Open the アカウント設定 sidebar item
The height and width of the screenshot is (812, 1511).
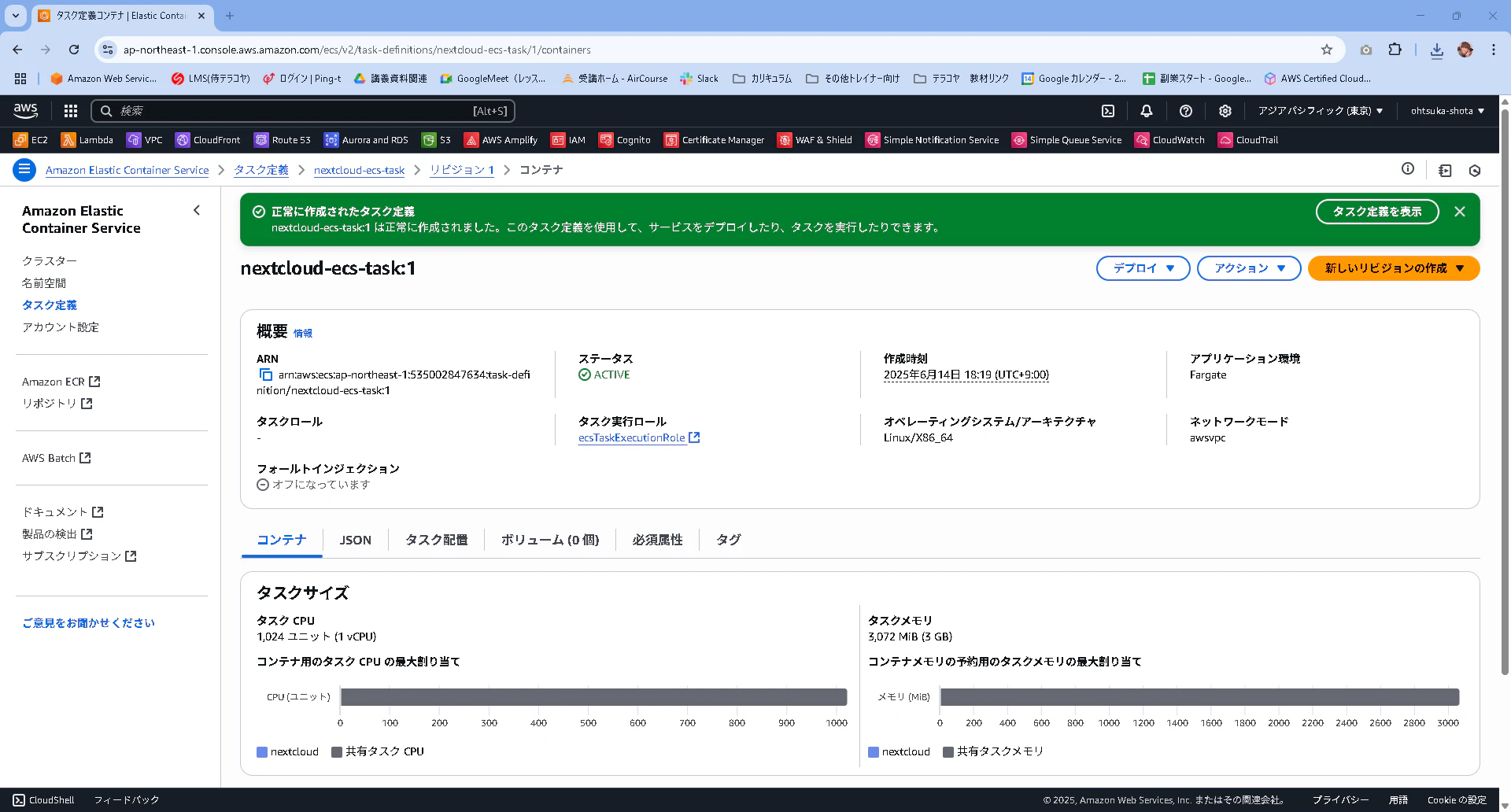[61, 327]
